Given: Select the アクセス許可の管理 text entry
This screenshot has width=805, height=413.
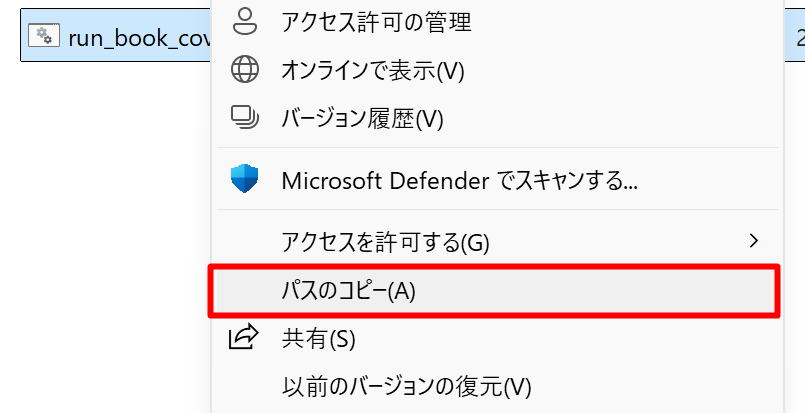Looking at the screenshot, I should click(376, 23).
